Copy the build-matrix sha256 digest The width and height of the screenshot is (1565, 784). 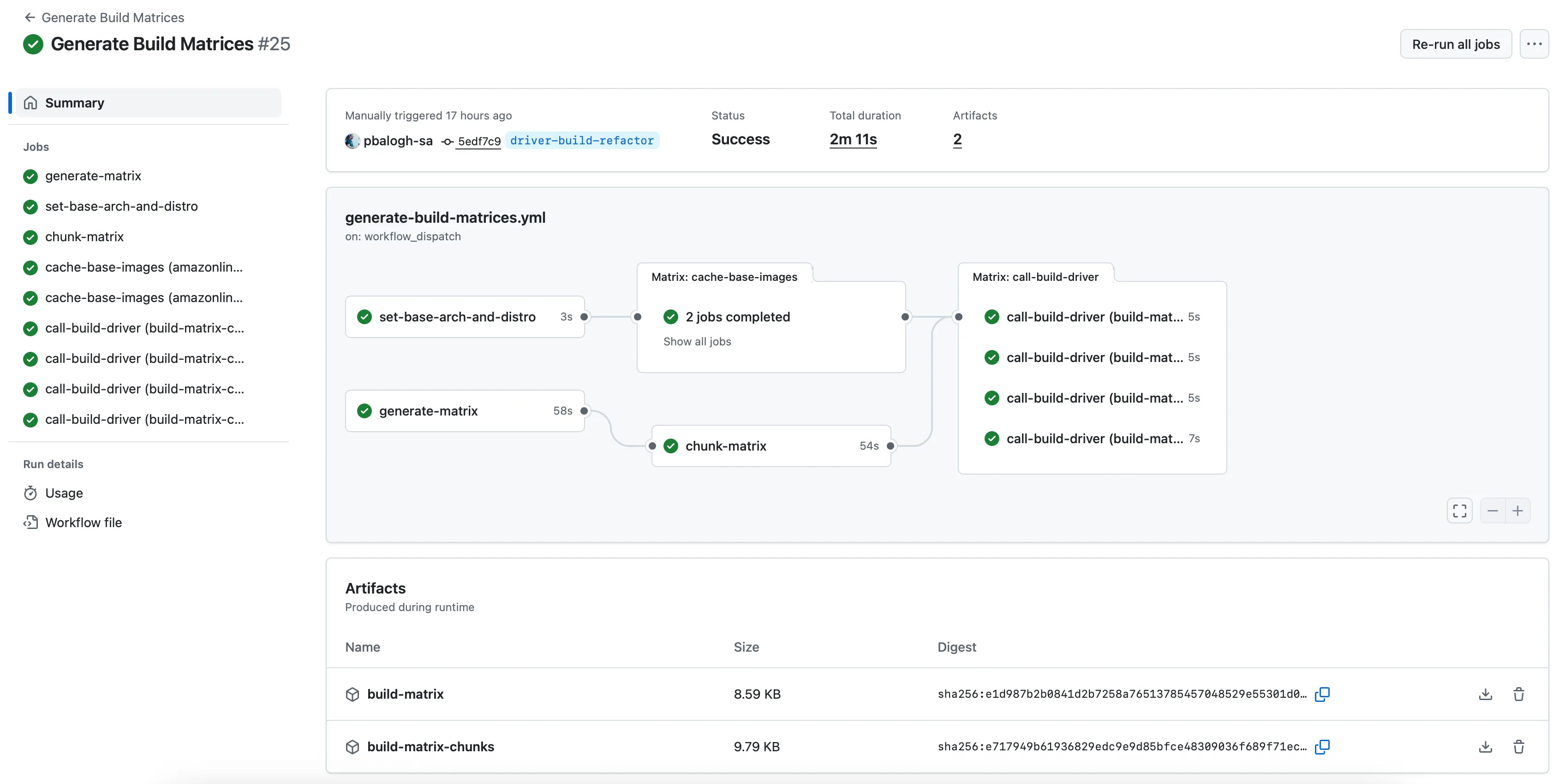point(1322,694)
